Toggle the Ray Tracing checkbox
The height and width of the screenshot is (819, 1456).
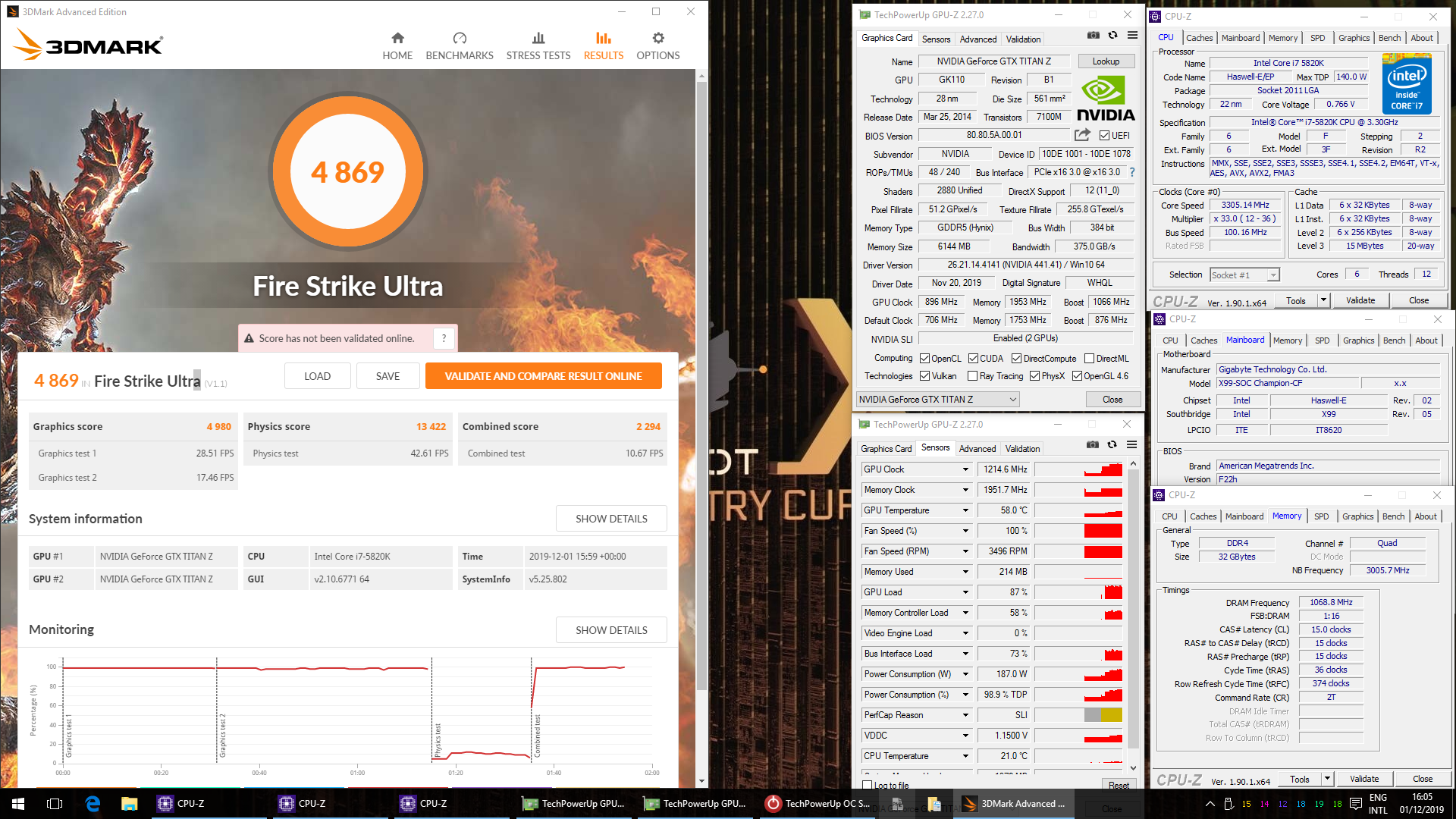tap(972, 376)
